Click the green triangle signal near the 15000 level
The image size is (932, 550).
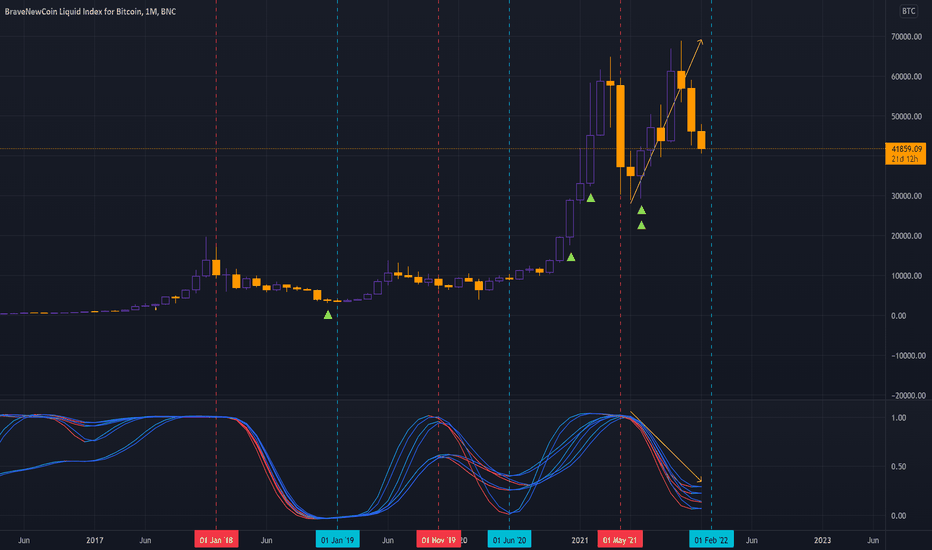[571, 257]
